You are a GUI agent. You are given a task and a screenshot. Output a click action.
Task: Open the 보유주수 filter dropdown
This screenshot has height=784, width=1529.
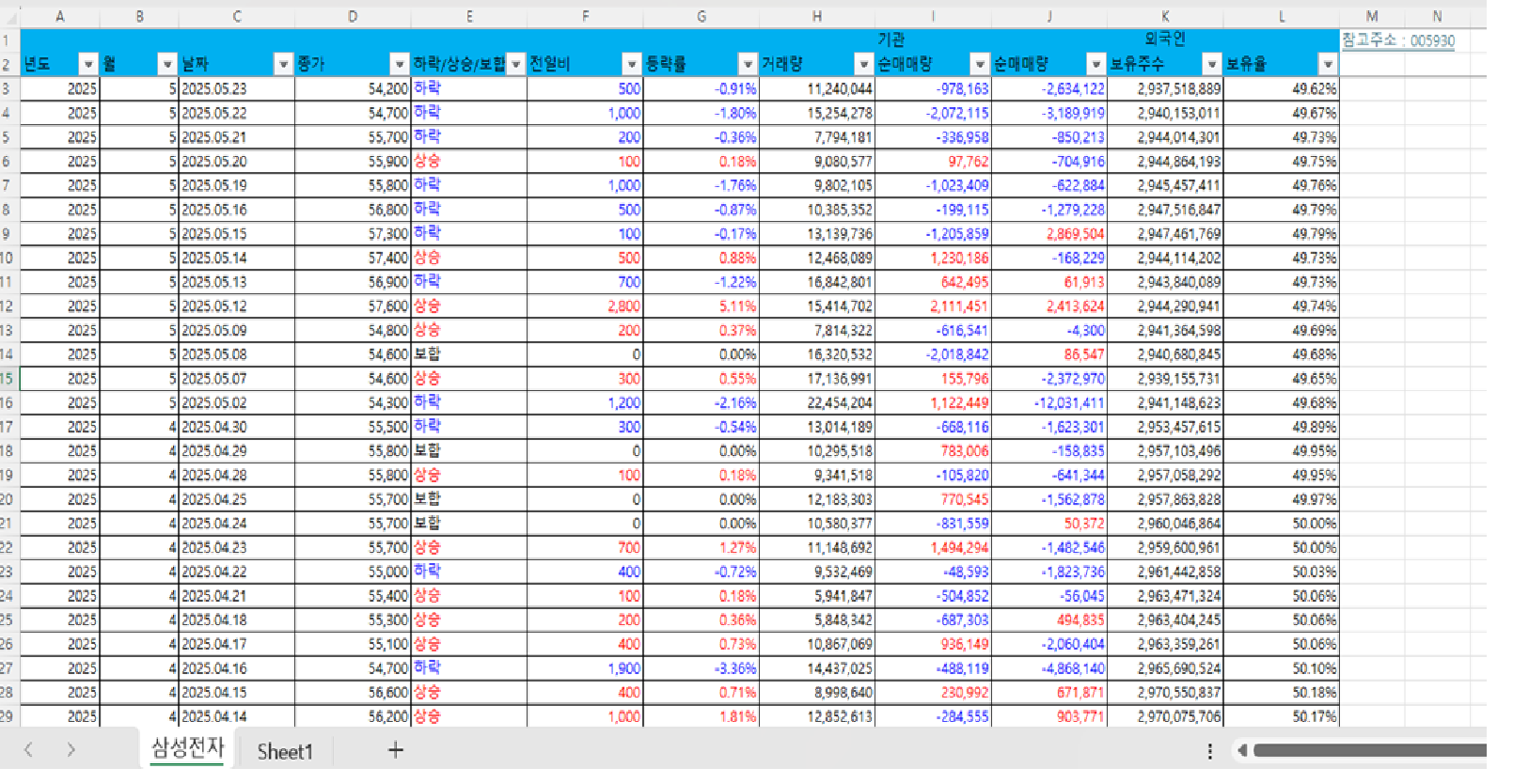tap(1211, 64)
